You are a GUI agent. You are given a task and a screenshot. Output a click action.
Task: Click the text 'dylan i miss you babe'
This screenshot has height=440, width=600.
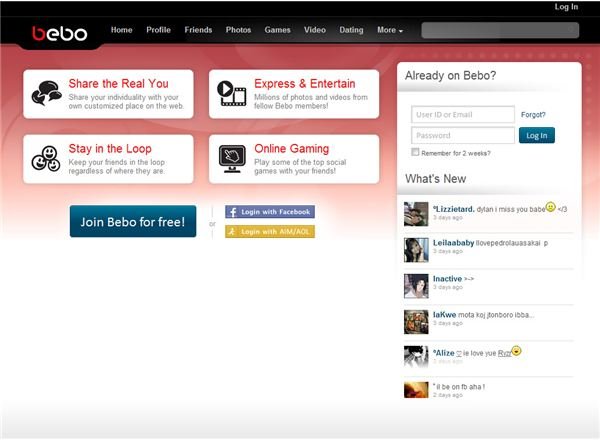pos(511,209)
